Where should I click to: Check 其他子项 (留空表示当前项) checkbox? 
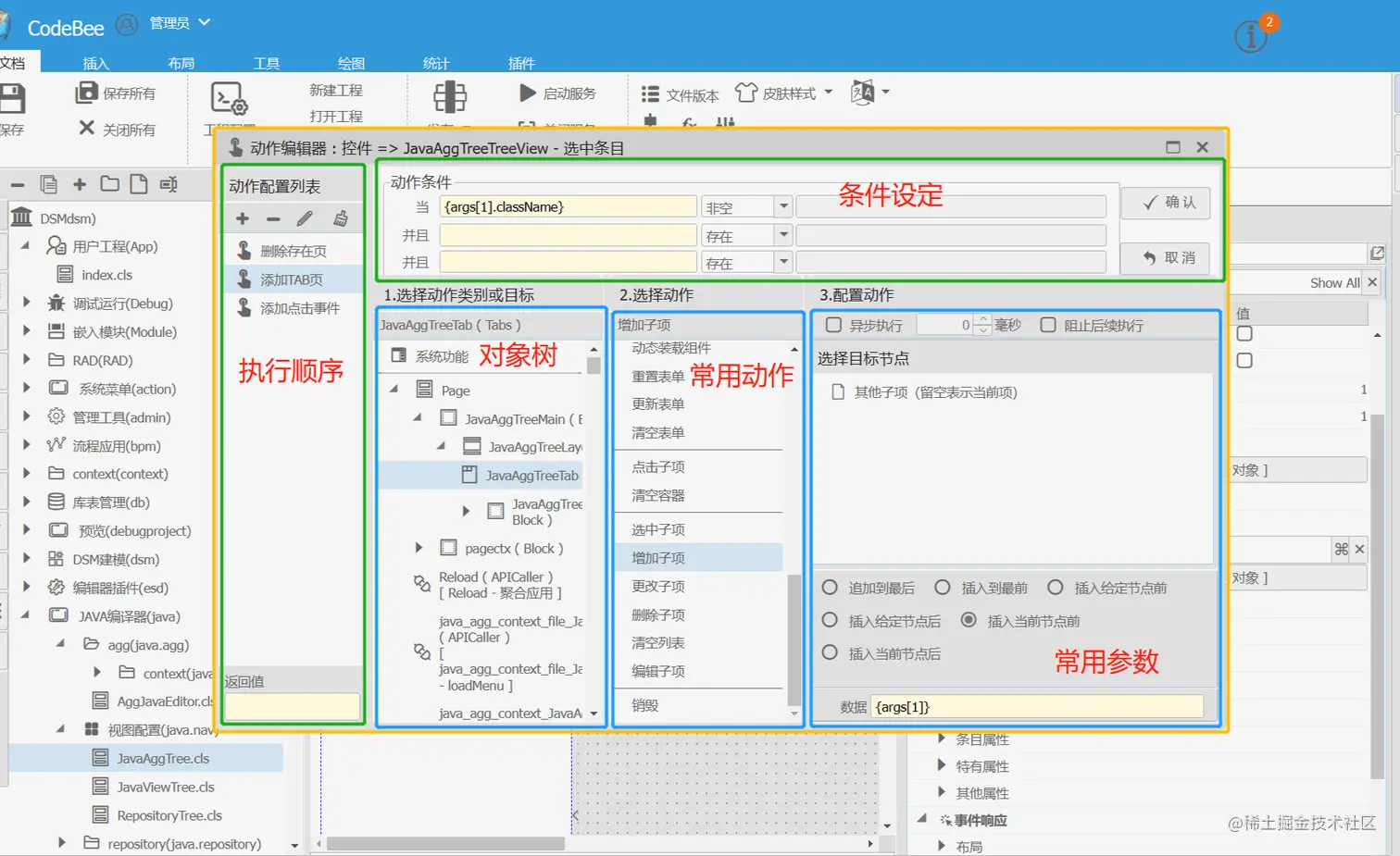click(x=838, y=391)
